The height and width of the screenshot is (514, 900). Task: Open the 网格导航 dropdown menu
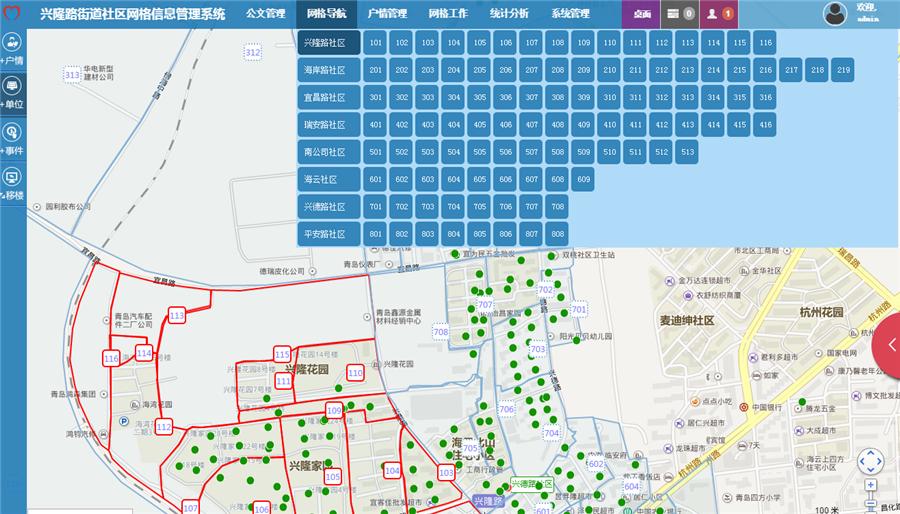(326, 14)
